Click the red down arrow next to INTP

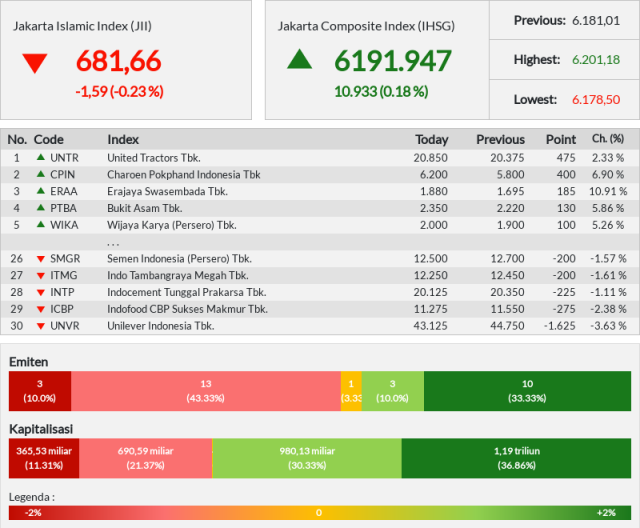(x=41, y=293)
